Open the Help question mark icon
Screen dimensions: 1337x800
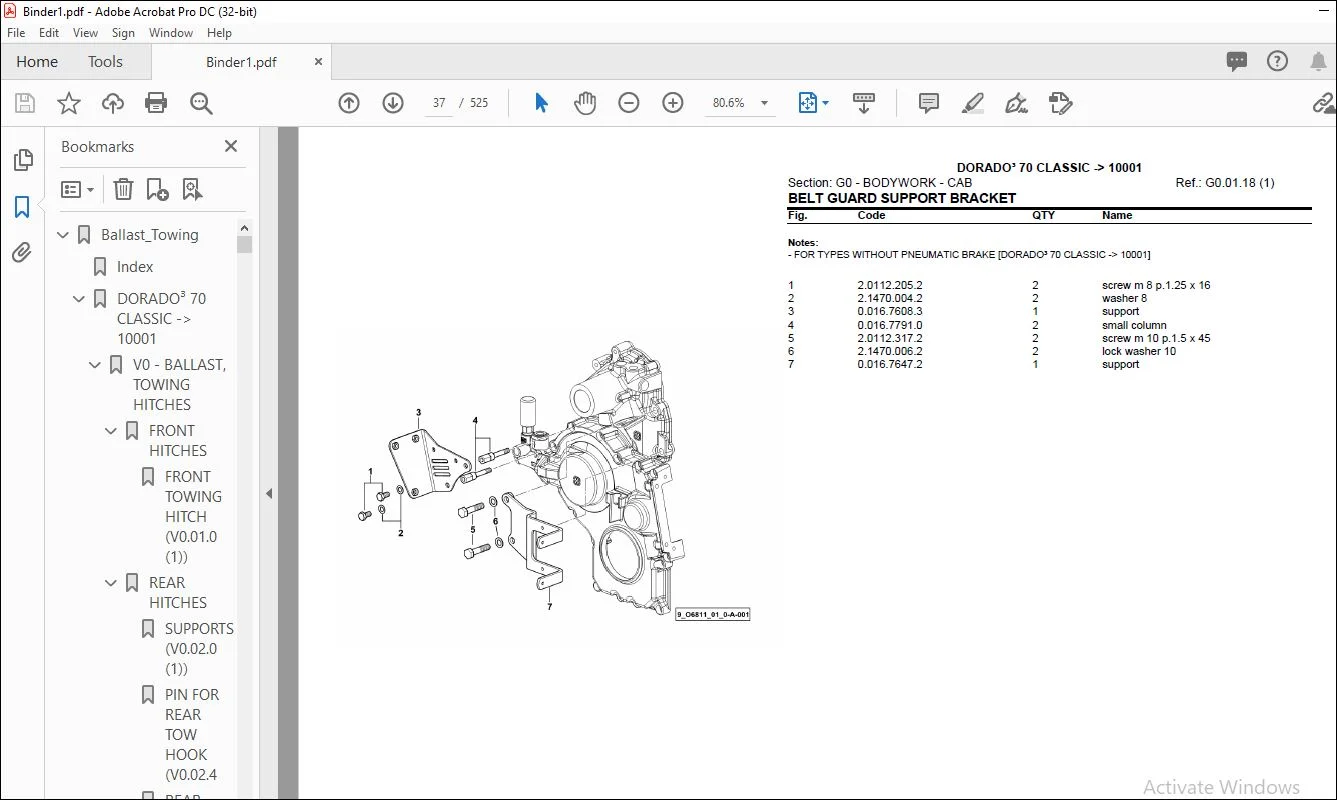point(1277,61)
